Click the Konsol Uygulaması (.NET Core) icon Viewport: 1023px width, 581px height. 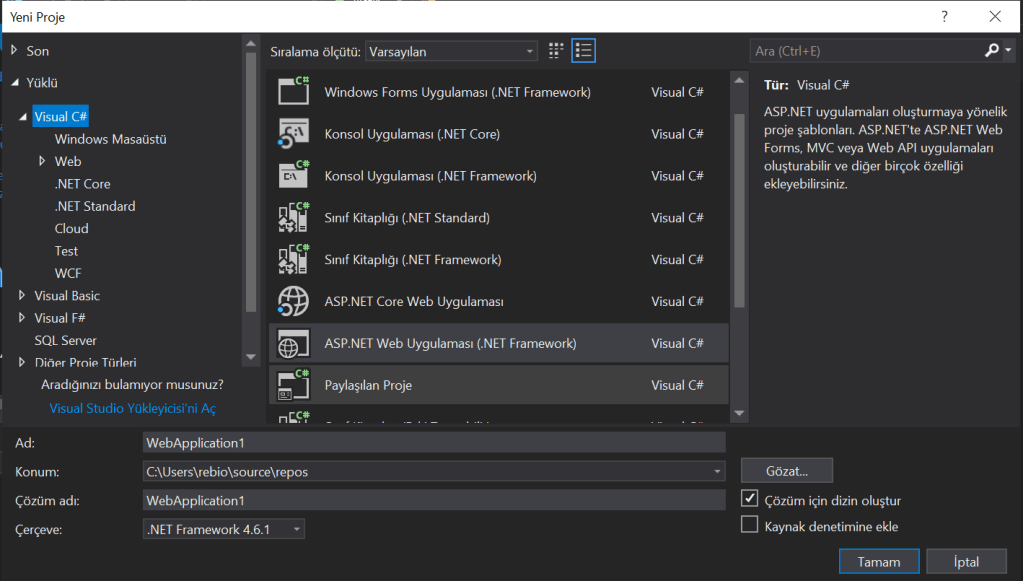[x=294, y=133]
